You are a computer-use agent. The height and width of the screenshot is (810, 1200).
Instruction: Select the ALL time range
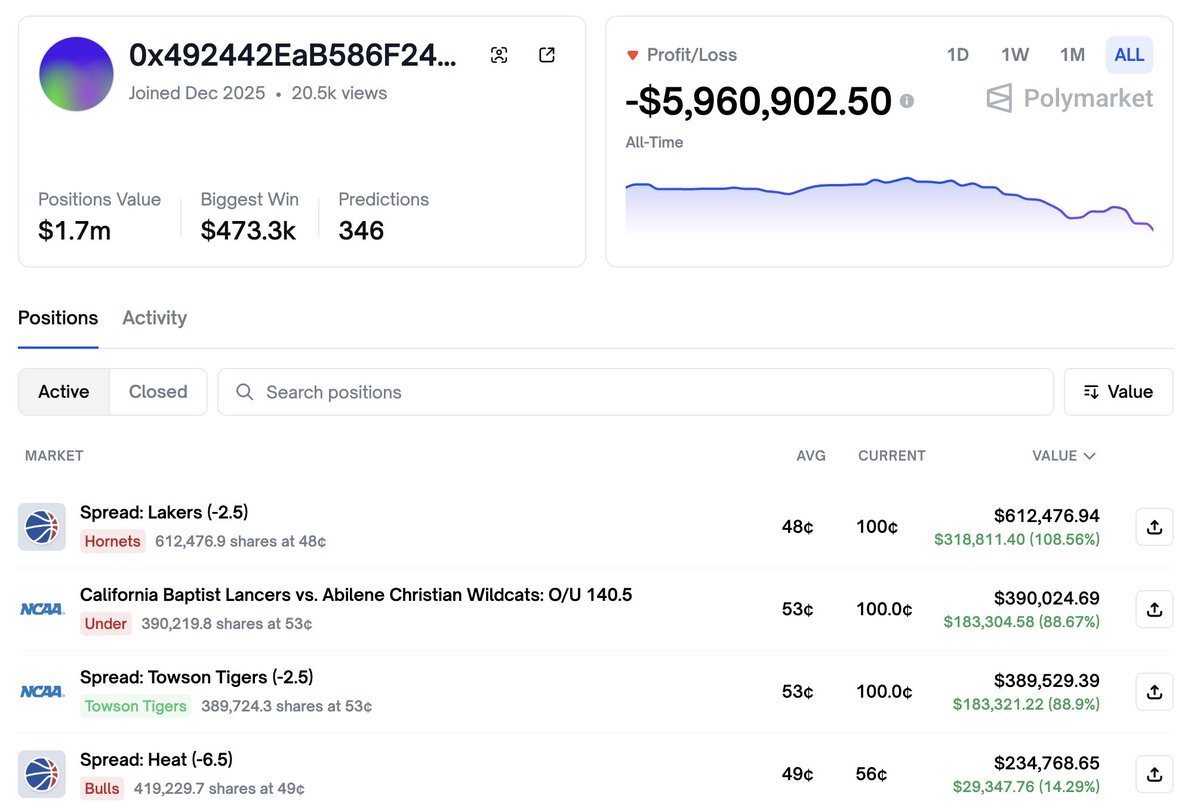click(1129, 55)
